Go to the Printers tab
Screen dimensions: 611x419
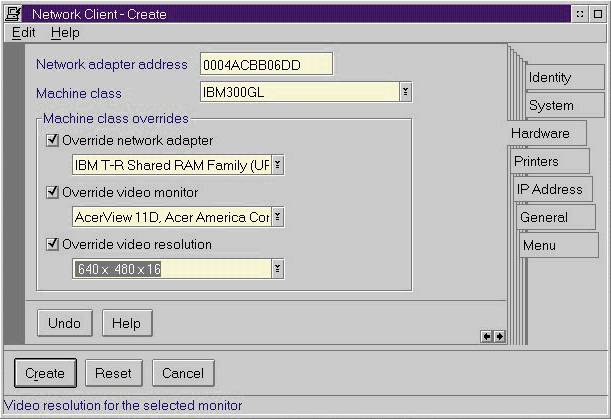(x=549, y=161)
